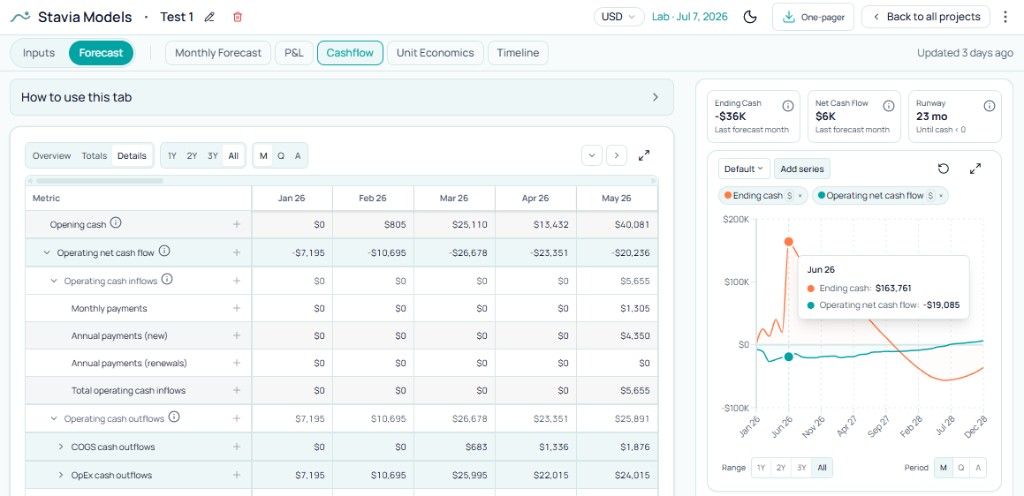Set table range to 1Y
The width and height of the screenshot is (1024, 496).
[x=172, y=156]
